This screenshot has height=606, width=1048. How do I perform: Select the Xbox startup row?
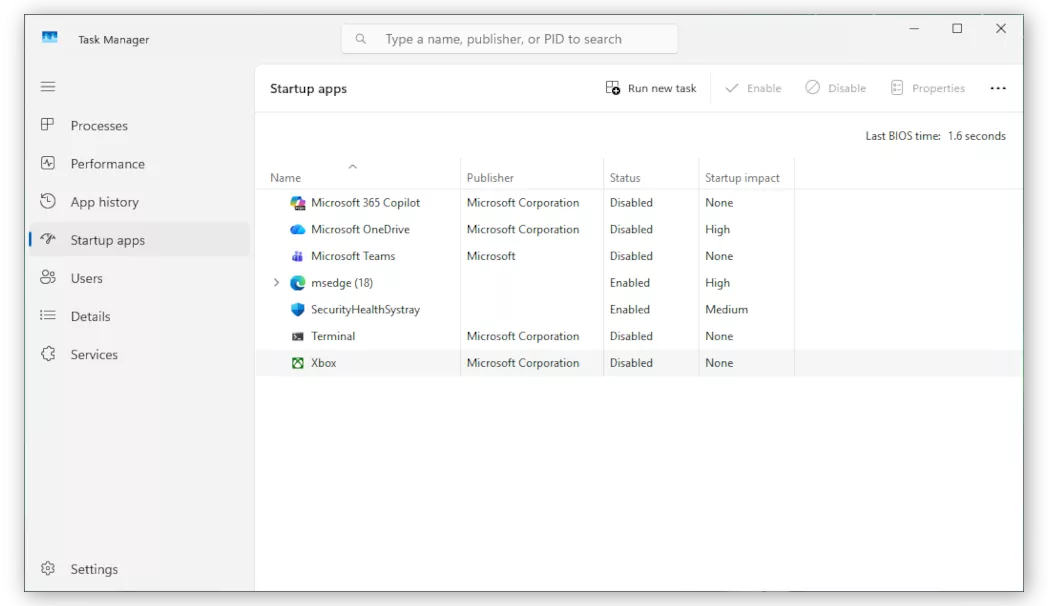click(x=324, y=362)
